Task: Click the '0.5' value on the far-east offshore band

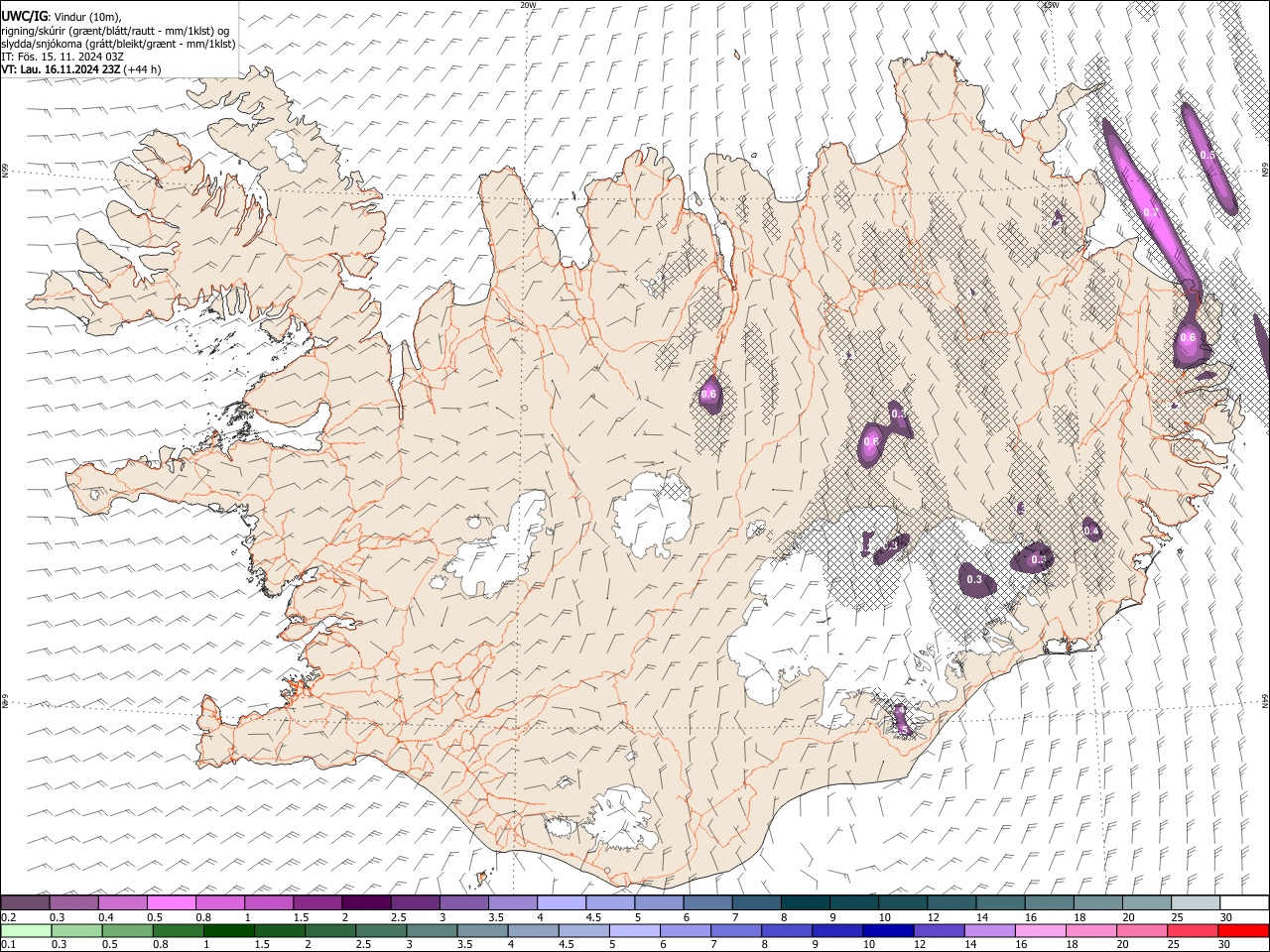Action: click(x=1207, y=155)
